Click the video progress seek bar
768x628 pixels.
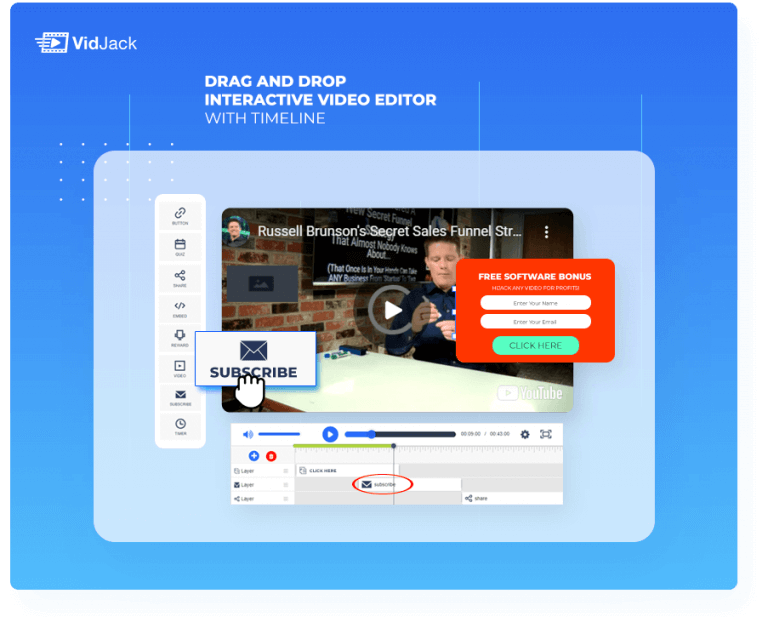[400, 434]
